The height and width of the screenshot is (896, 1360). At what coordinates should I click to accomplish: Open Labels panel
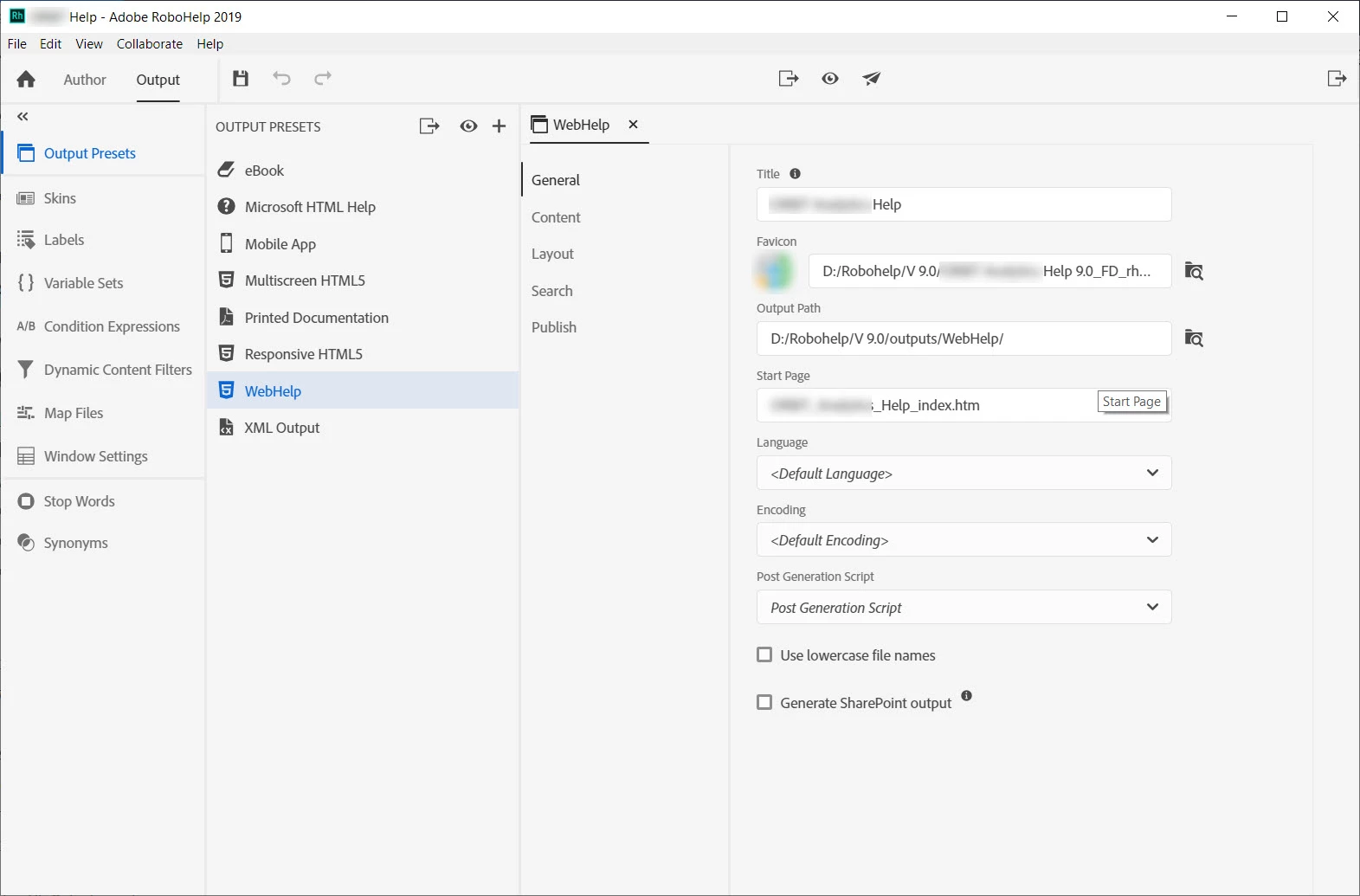103,240
